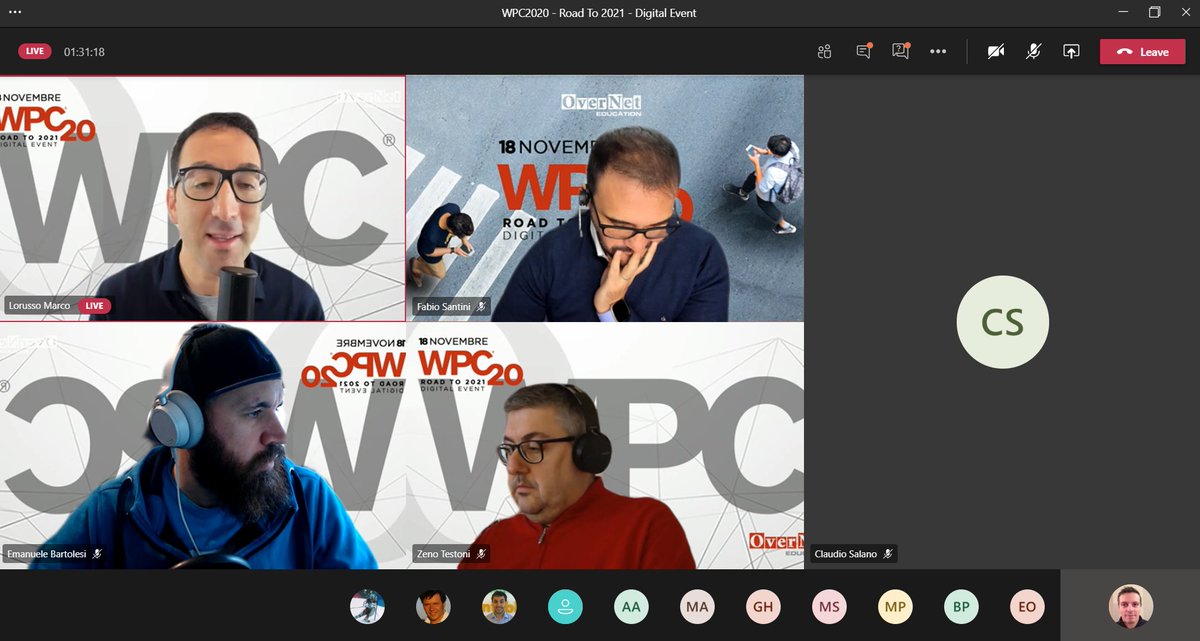Select Emanuele Bartolesi's video tile

tap(203, 445)
